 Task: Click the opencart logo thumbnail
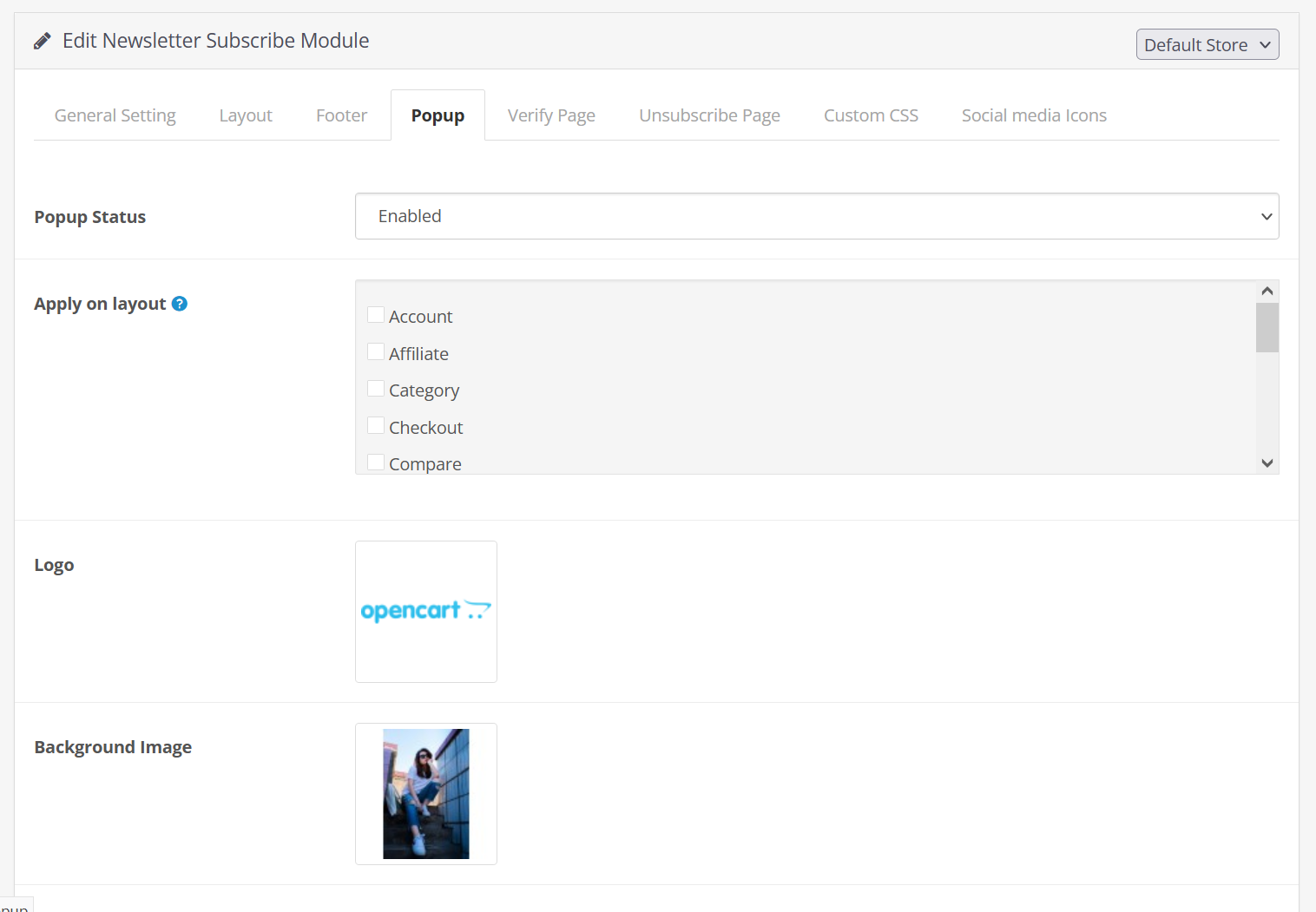426,612
